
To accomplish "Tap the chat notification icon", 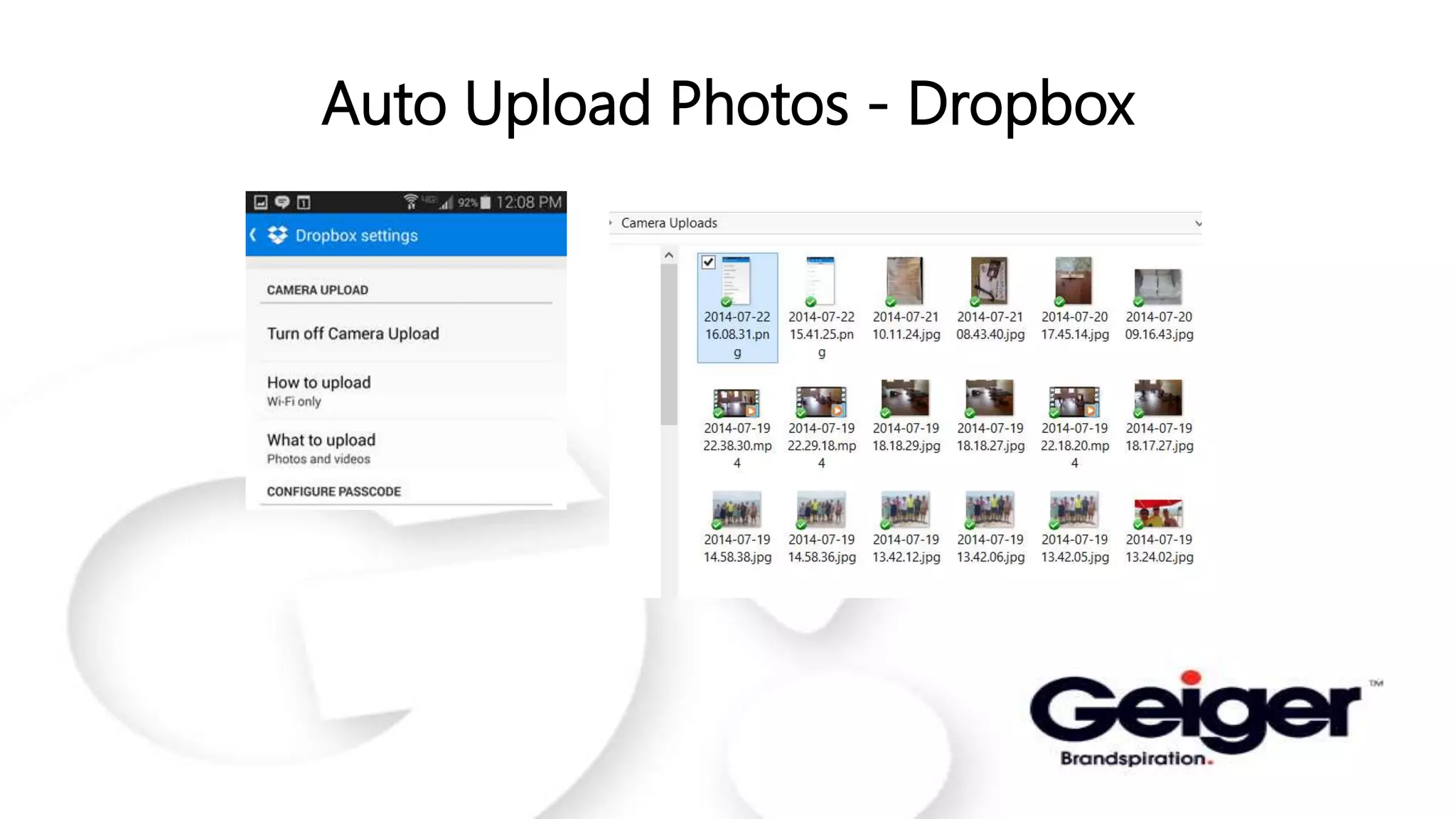I will point(282,203).
